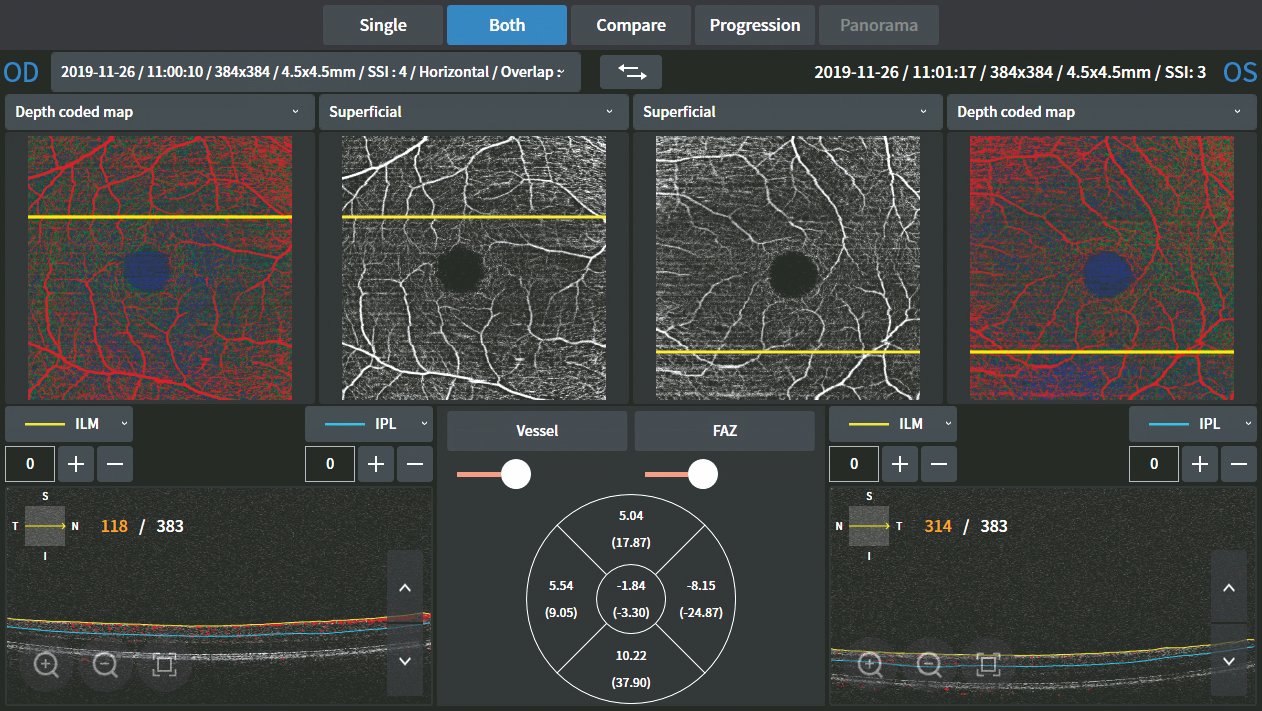The width and height of the screenshot is (1262, 711).
Task: Expand the OD Depth coded map dropdown
Action: click(158, 112)
